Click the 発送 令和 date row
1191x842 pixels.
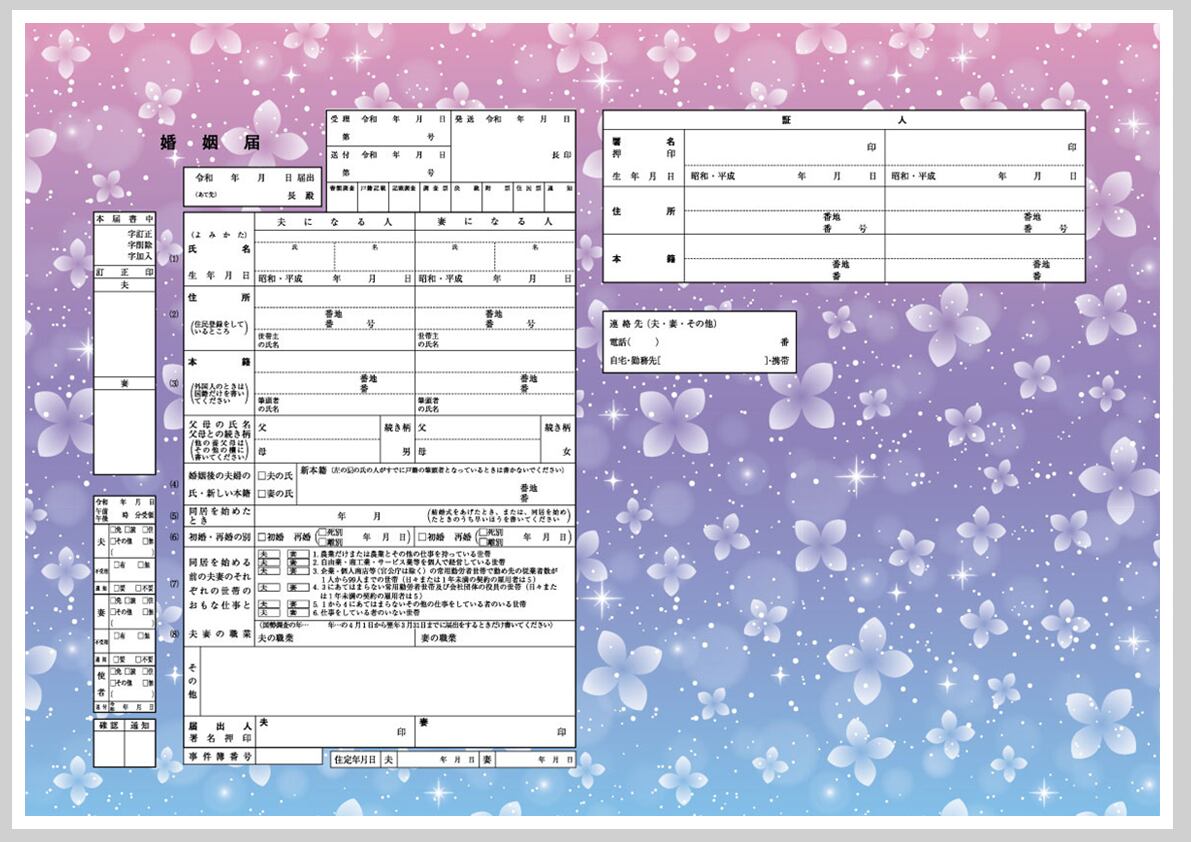pyautogui.click(x=513, y=119)
